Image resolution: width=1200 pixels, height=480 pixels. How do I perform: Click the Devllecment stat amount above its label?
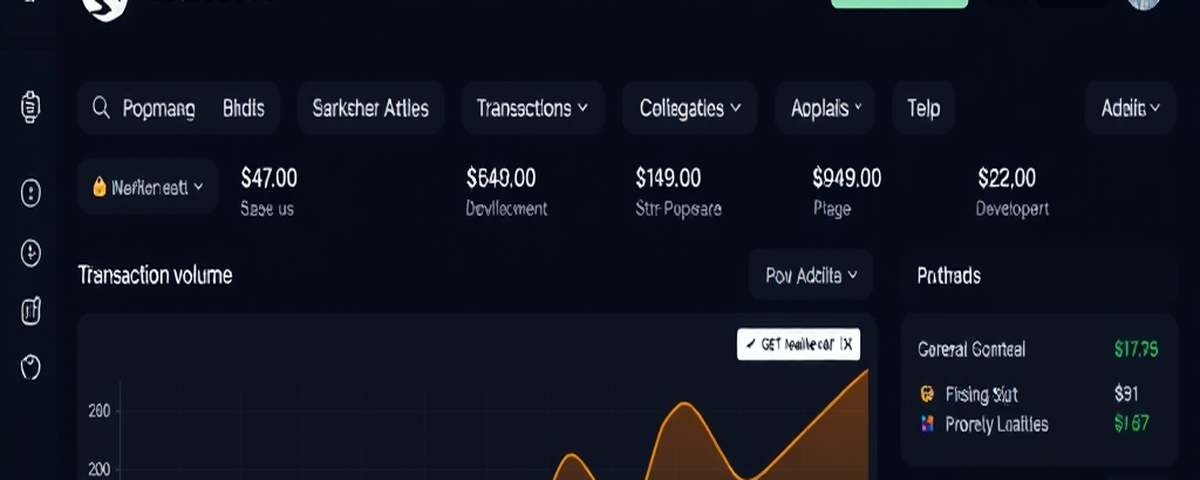click(501, 178)
